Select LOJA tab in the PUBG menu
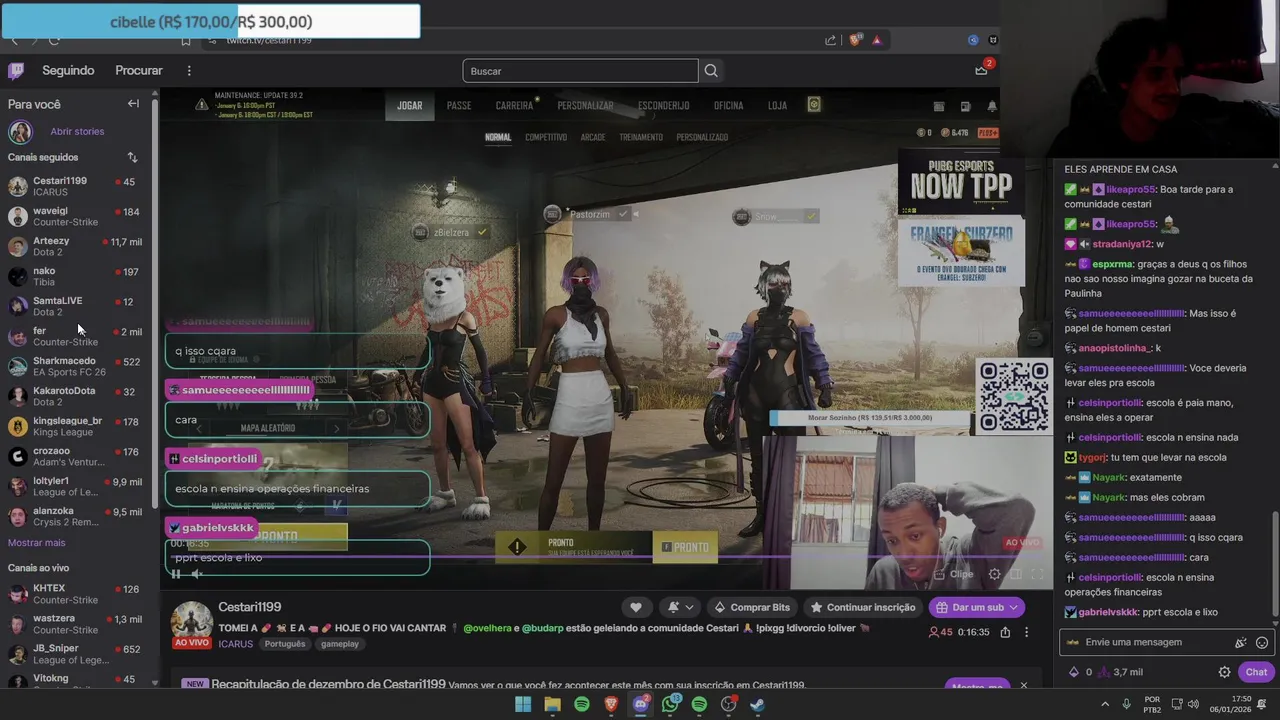 777,105
